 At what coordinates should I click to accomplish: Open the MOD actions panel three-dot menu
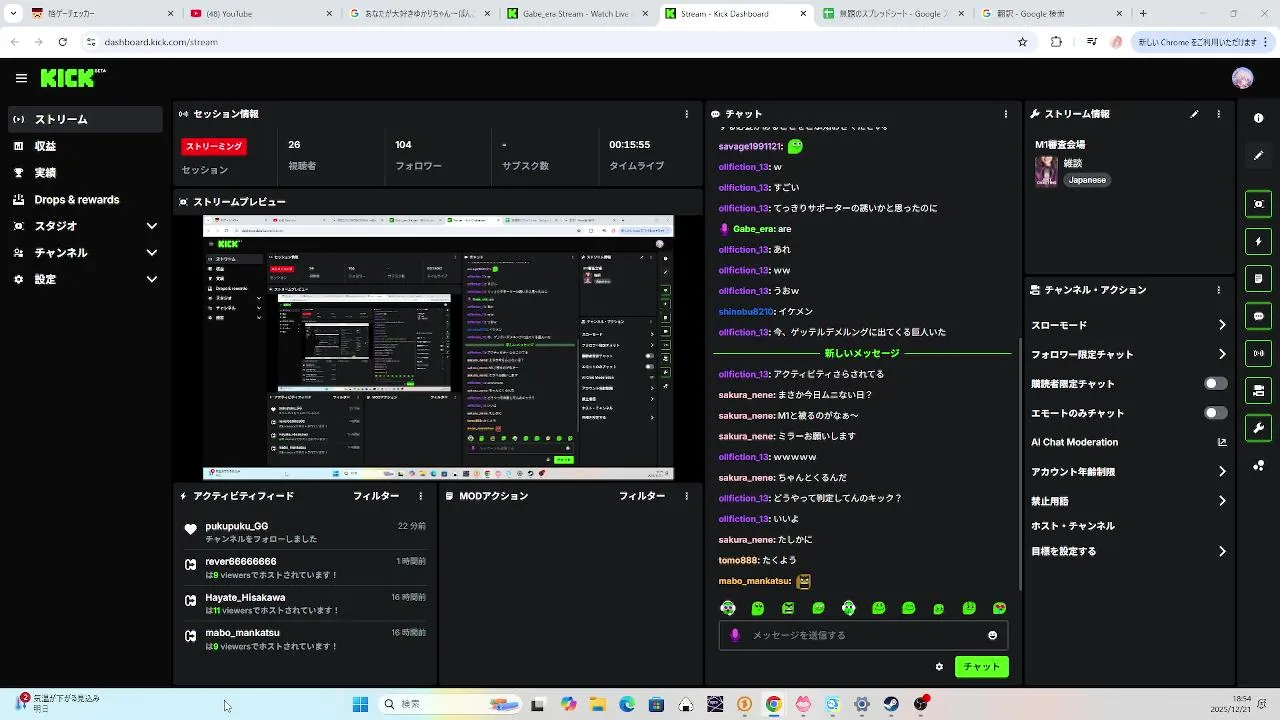pyautogui.click(x=686, y=496)
